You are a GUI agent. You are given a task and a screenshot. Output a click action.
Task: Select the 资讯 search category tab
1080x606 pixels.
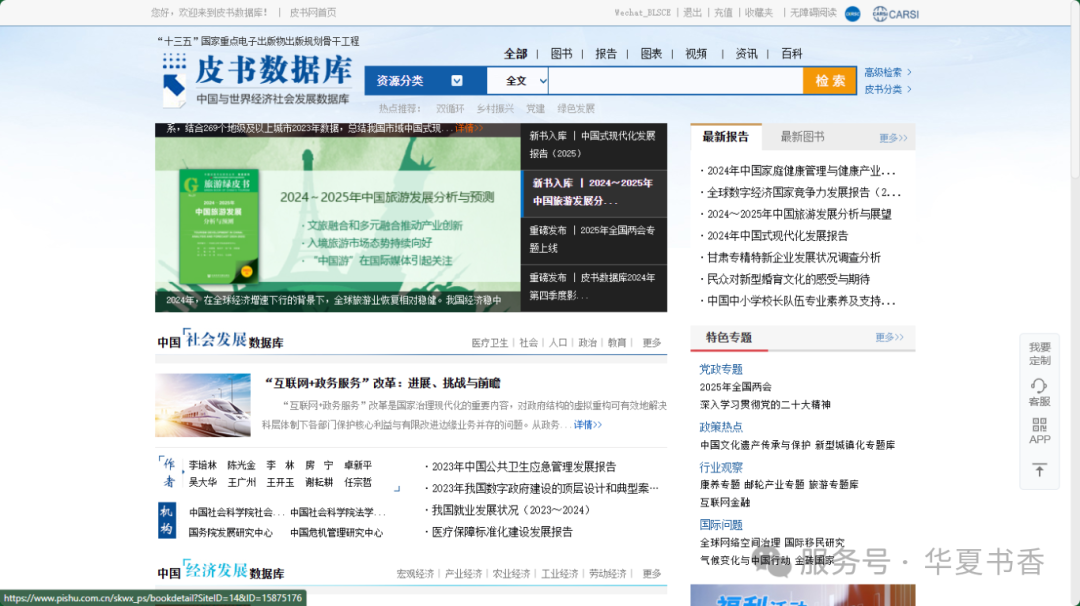746,54
